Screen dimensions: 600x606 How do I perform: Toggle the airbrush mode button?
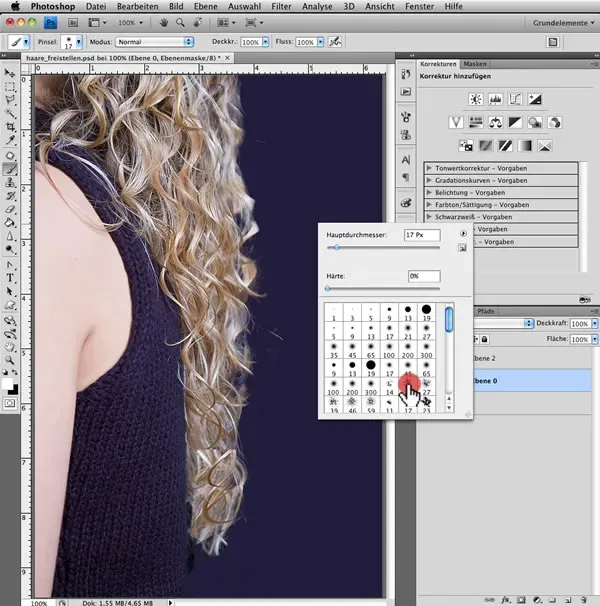[x=335, y=42]
